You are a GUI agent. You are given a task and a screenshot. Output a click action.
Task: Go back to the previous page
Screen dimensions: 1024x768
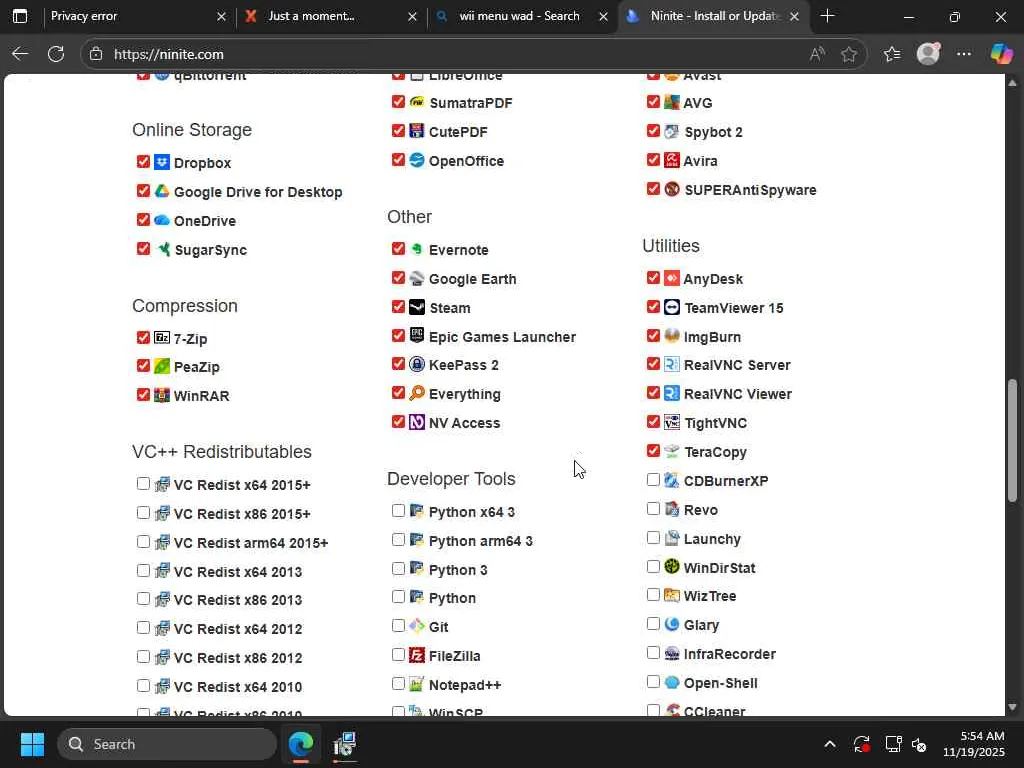point(20,54)
